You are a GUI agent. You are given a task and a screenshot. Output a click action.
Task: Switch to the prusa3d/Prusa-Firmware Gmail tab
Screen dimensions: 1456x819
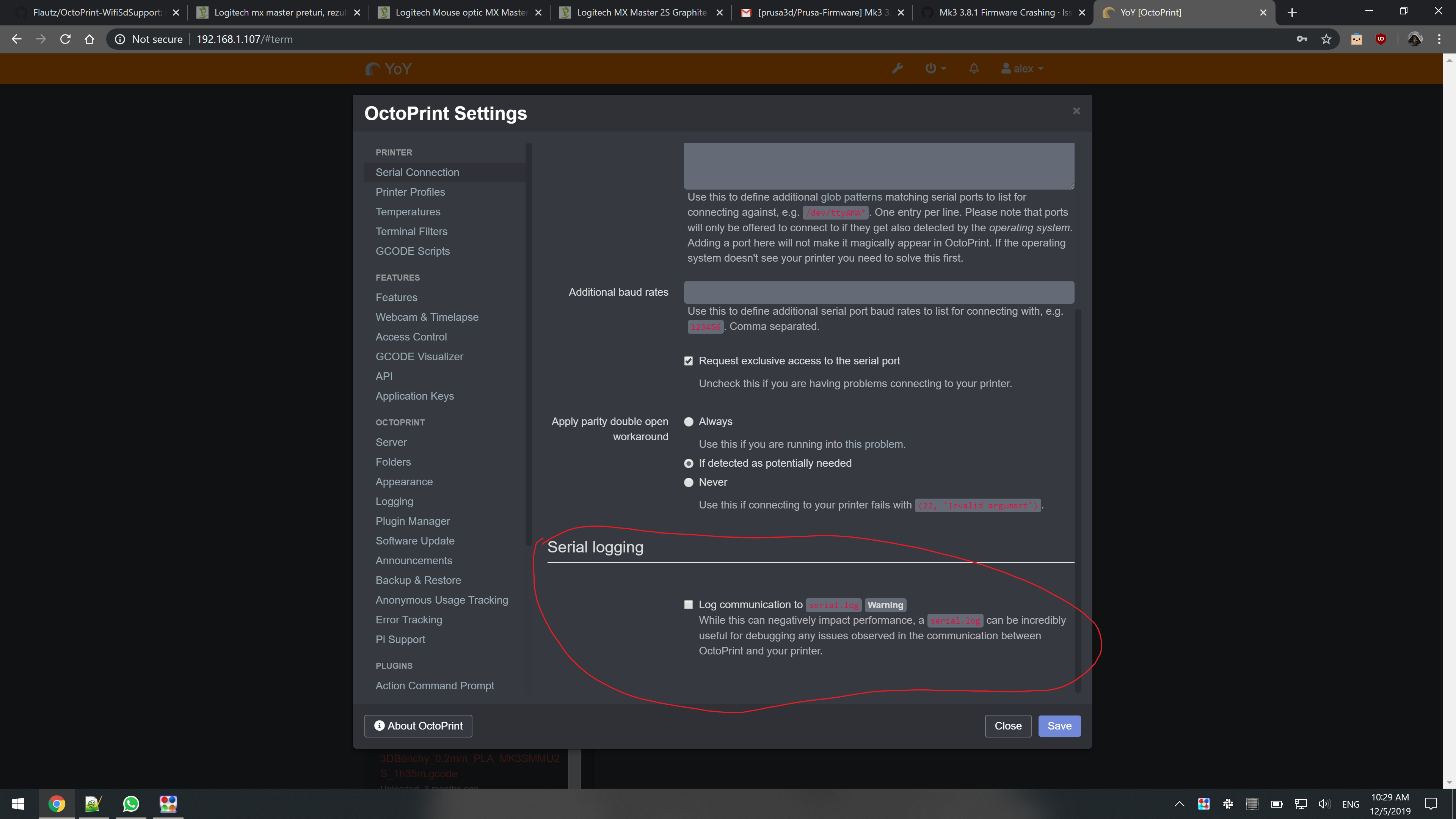822,13
